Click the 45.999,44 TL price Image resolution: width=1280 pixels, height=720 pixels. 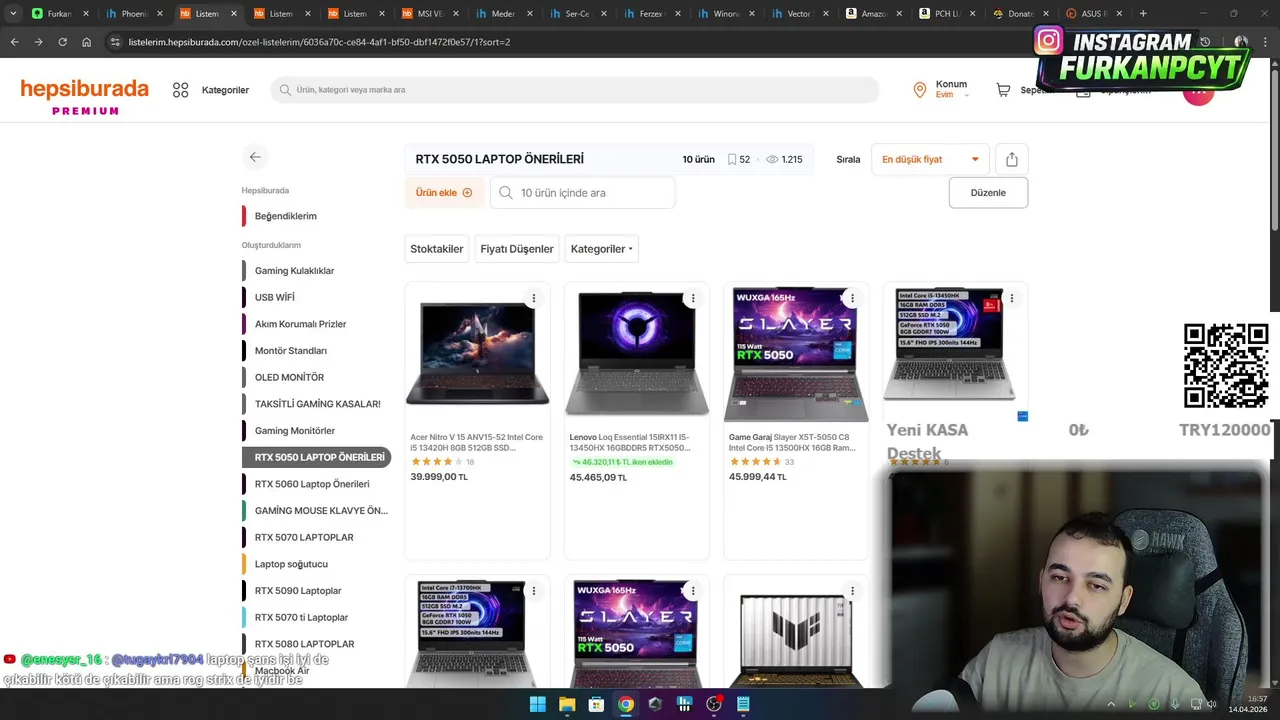coord(758,477)
